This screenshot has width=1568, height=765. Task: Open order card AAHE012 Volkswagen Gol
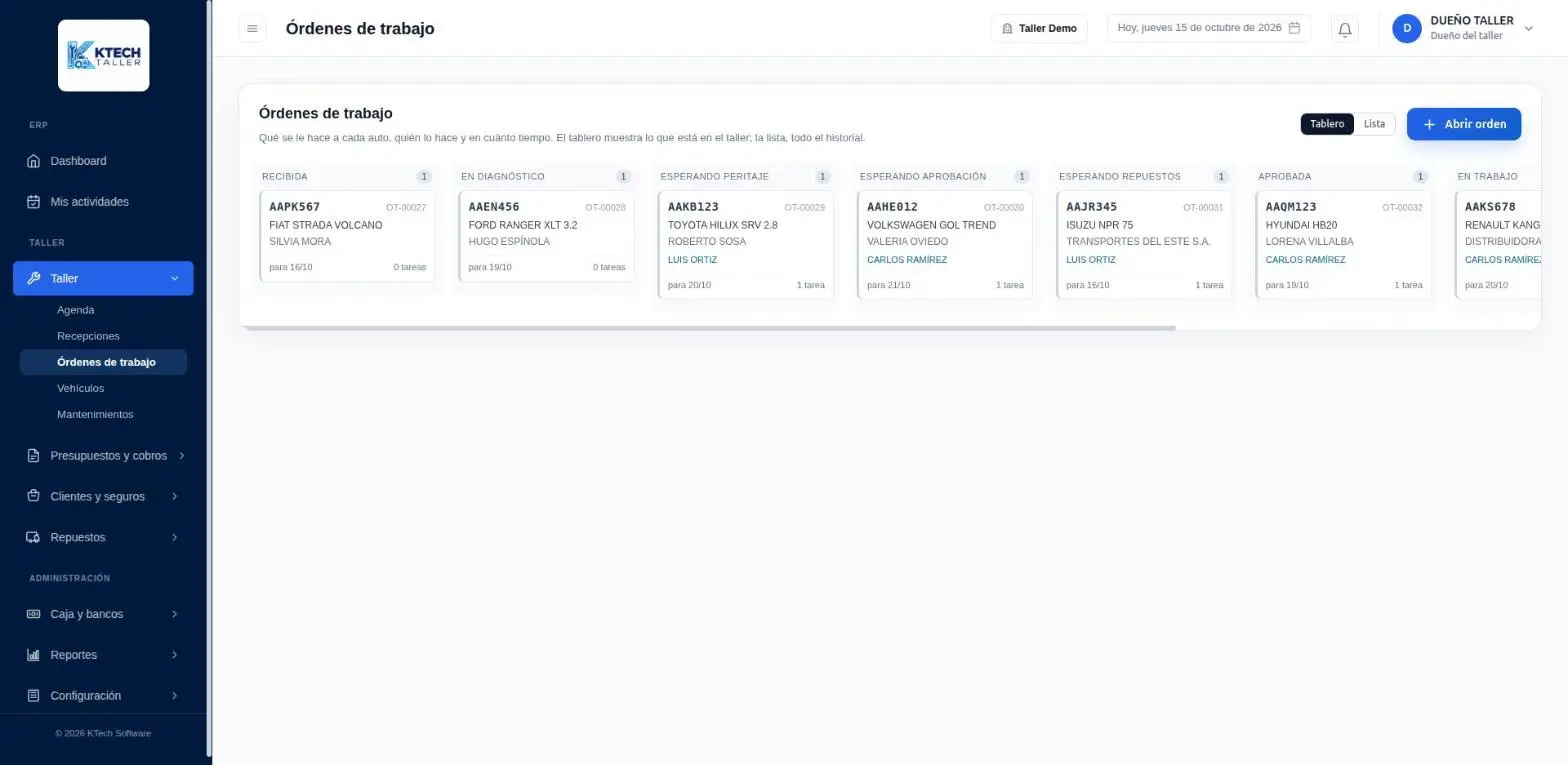944,245
